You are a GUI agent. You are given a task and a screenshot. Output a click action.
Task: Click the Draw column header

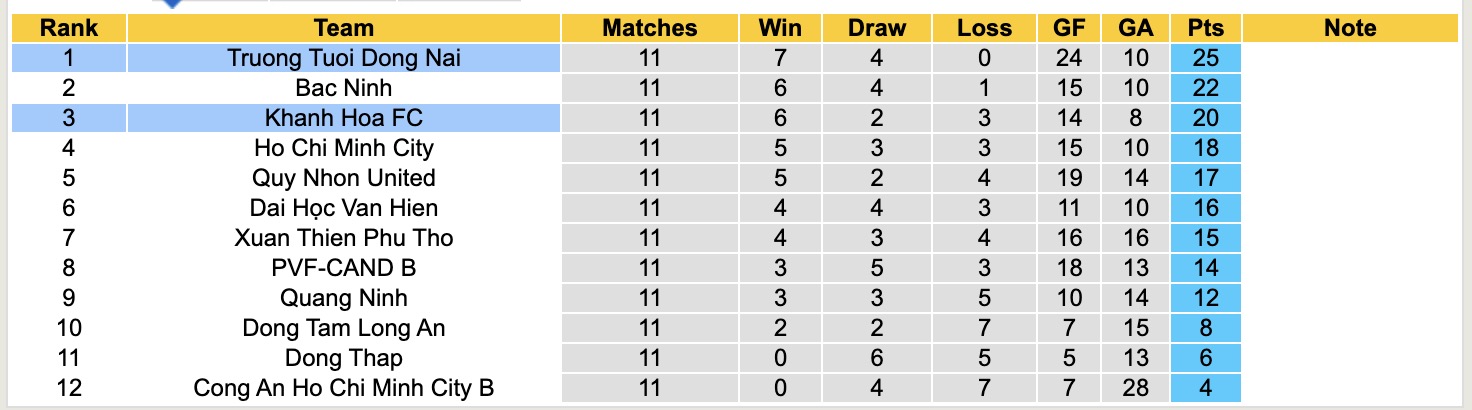[876, 28]
